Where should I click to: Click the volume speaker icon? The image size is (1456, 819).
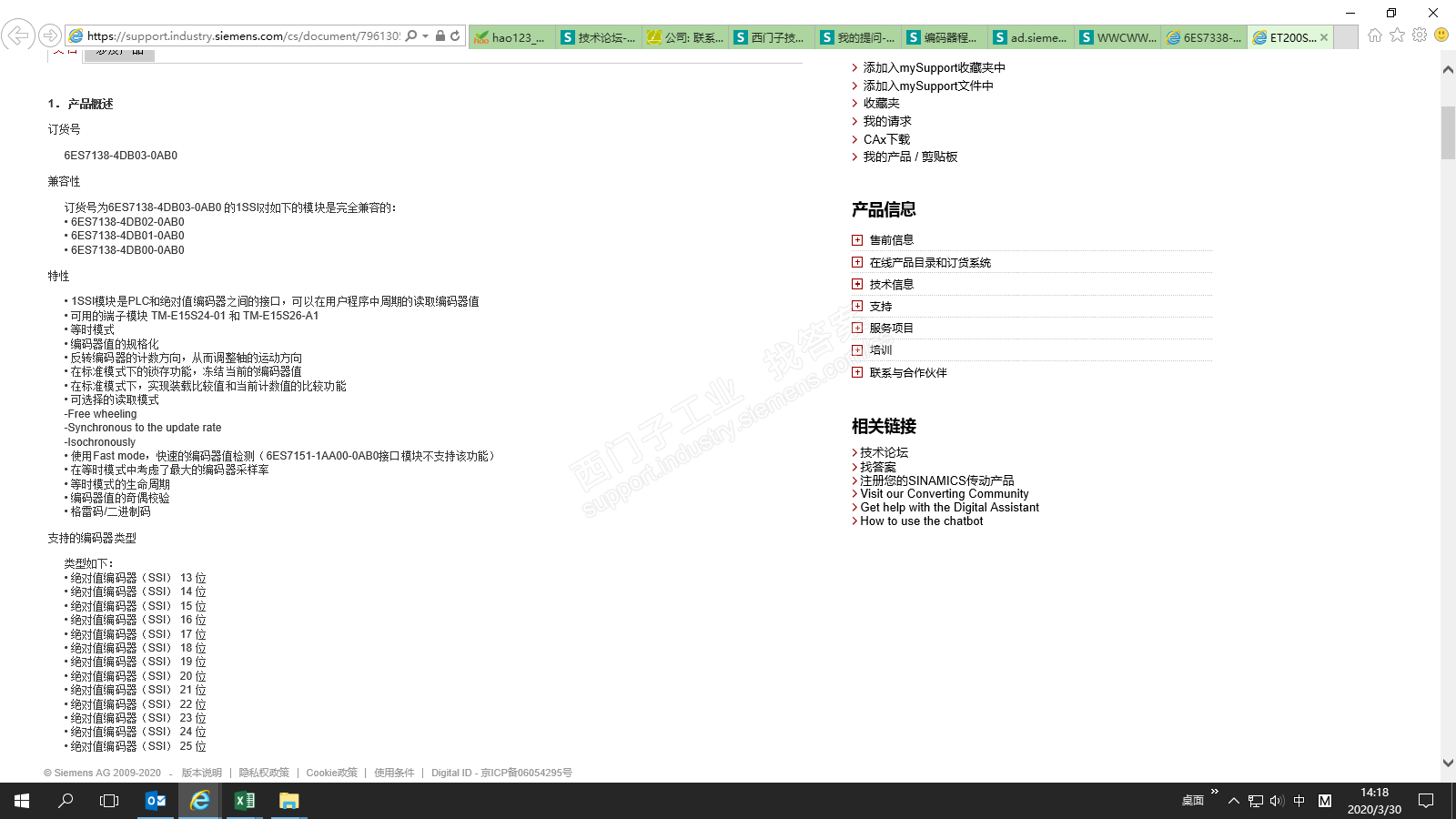(x=1277, y=801)
